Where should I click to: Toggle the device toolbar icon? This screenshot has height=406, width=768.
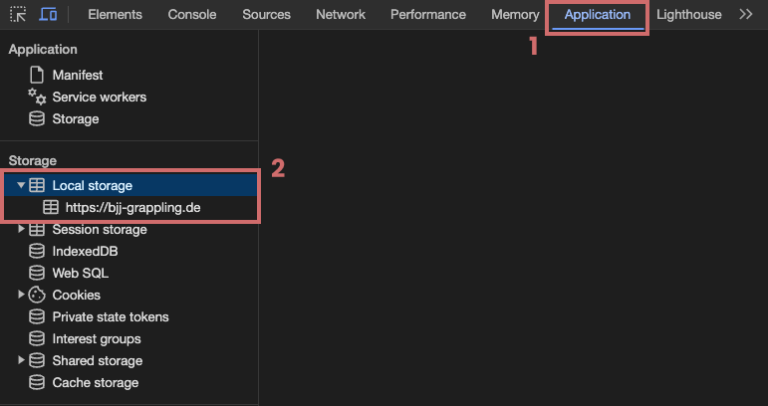click(x=48, y=15)
